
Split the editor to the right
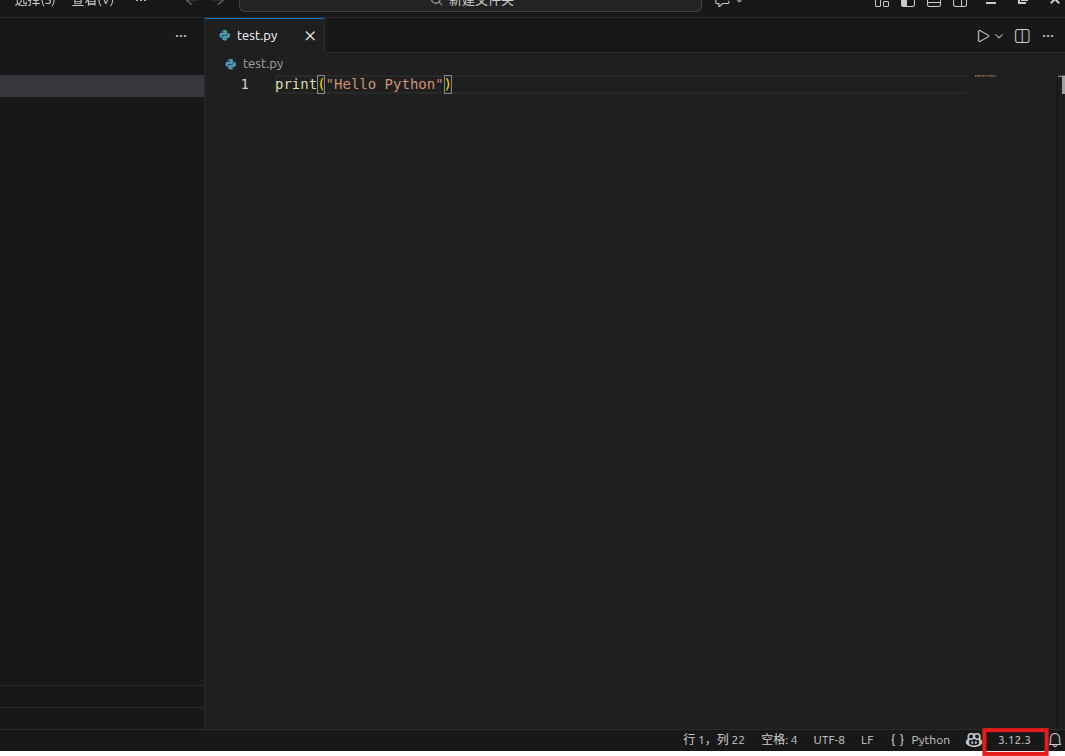pos(1022,36)
